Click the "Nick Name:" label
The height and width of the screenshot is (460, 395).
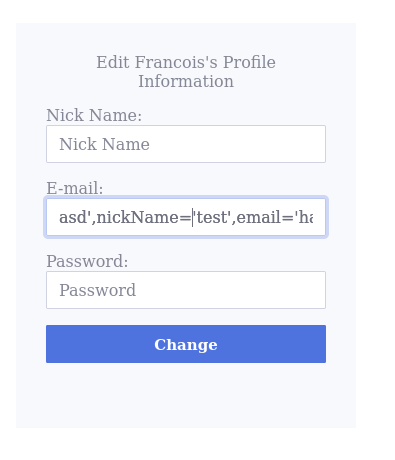94,115
